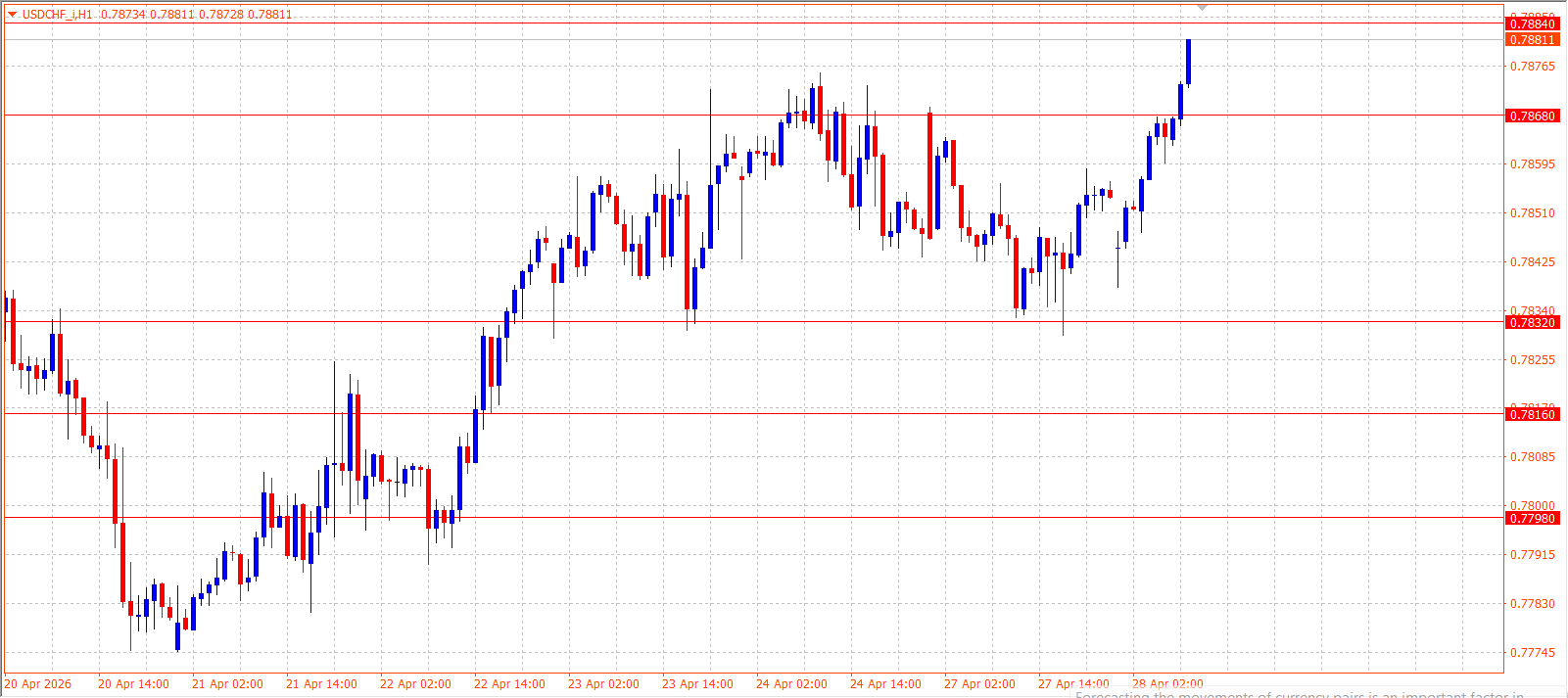The width and height of the screenshot is (1568, 698).
Task: Click the 0.78085 price scale value
Action: pyautogui.click(x=1533, y=457)
